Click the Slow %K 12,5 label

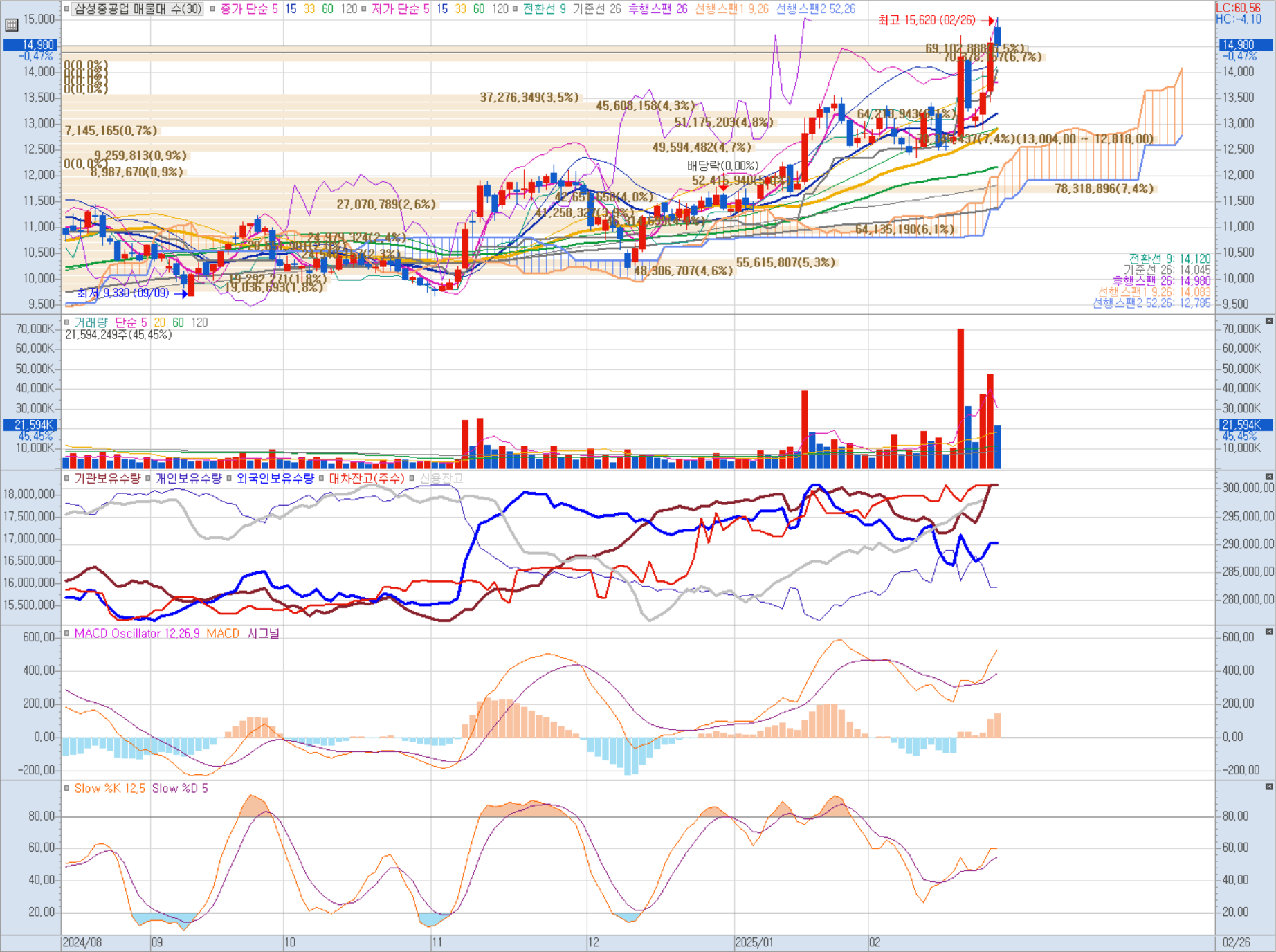coord(109,788)
